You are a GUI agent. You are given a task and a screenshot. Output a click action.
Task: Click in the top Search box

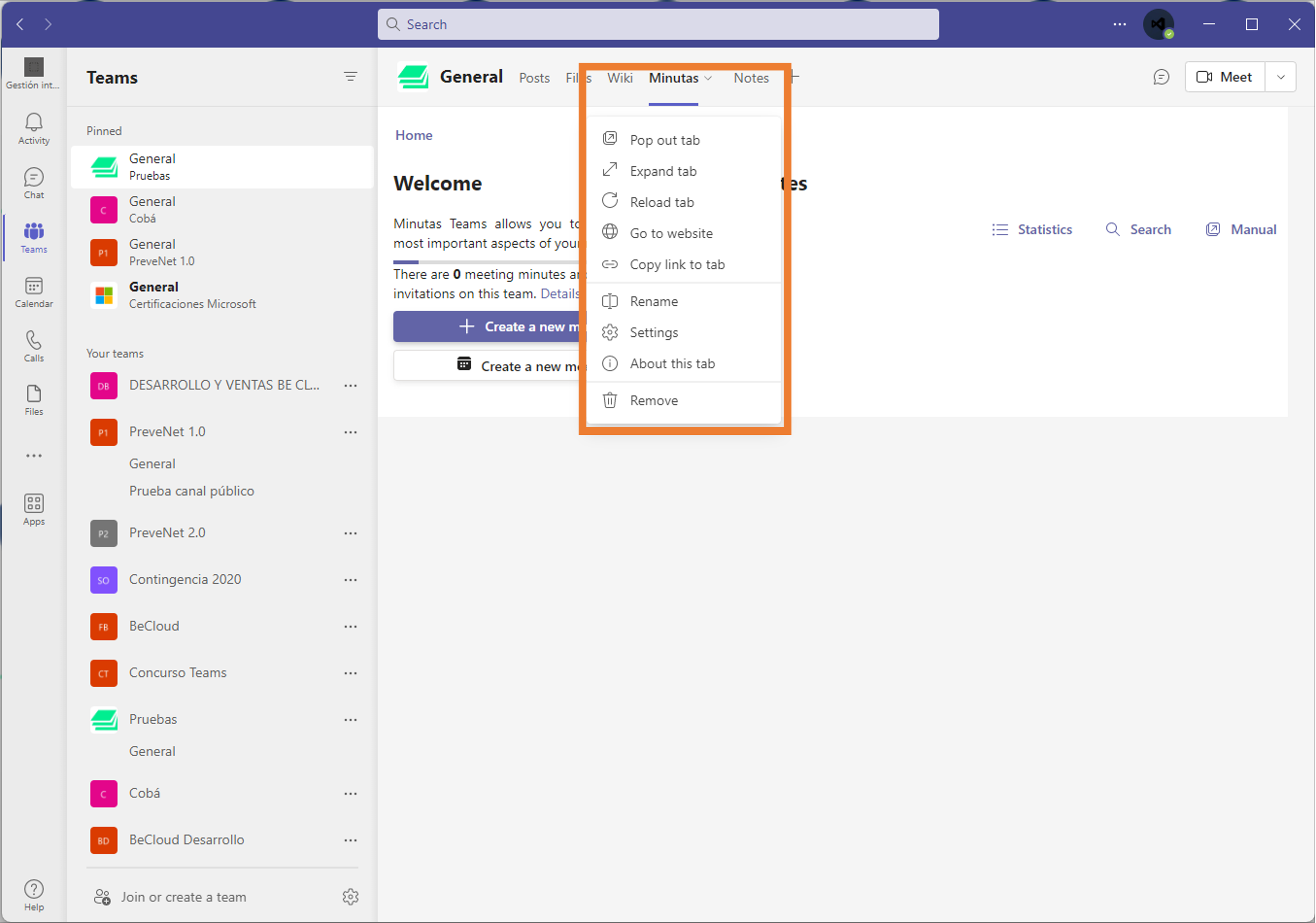pyautogui.click(x=658, y=24)
